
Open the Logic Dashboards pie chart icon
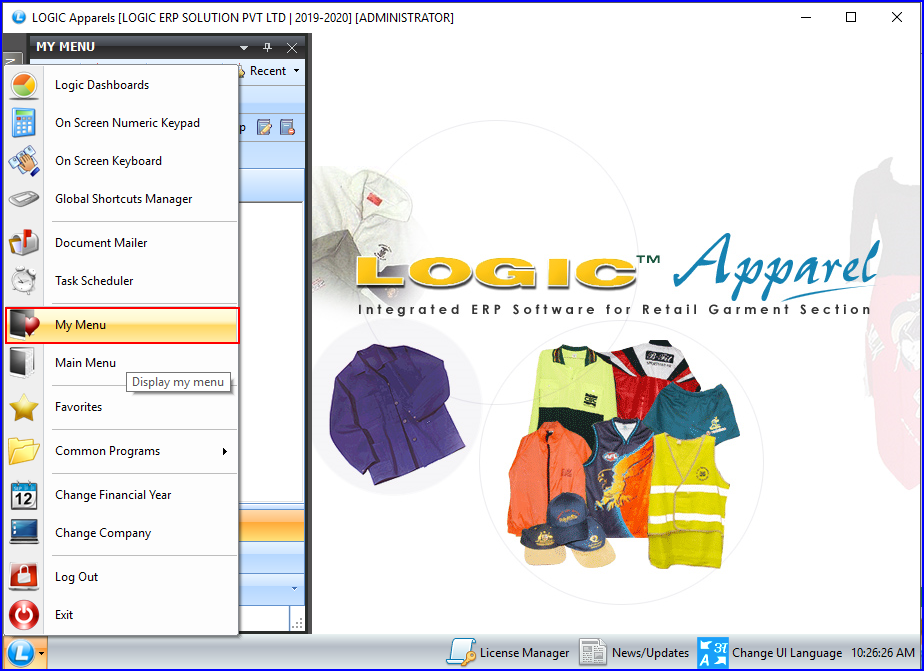tap(24, 85)
